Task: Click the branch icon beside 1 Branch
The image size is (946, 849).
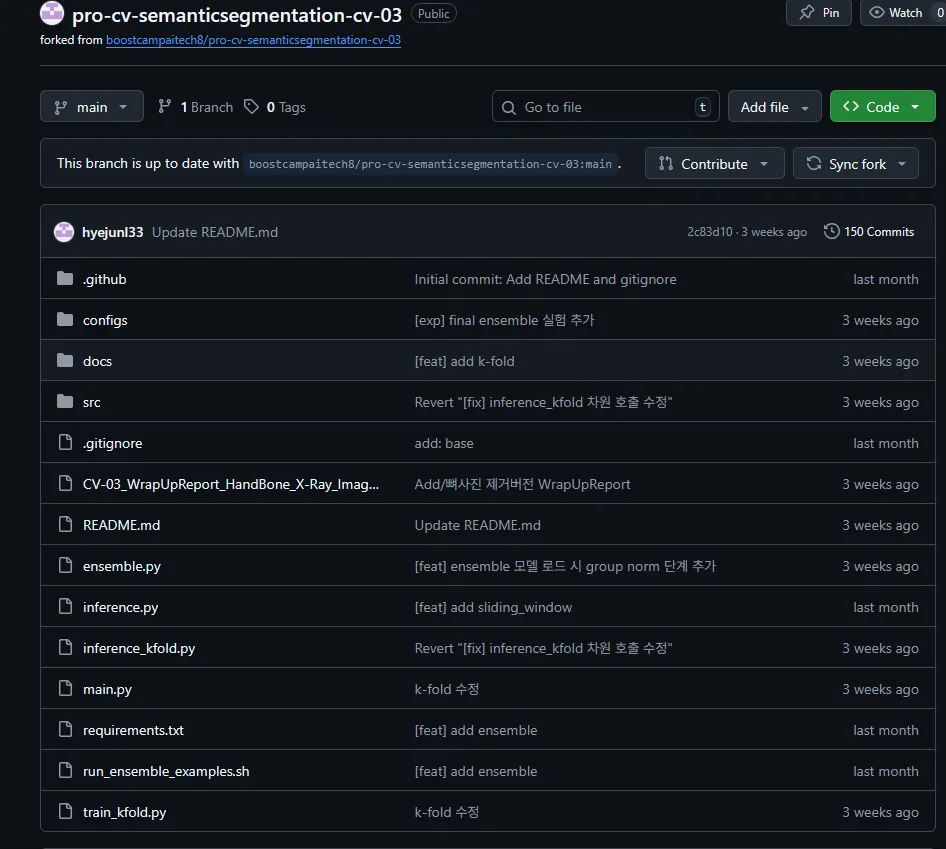Action: pos(164,107)
